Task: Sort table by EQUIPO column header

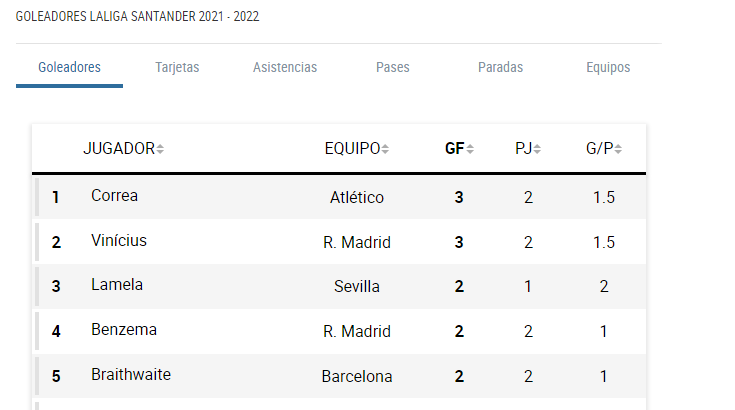Action: coord(352,149)
